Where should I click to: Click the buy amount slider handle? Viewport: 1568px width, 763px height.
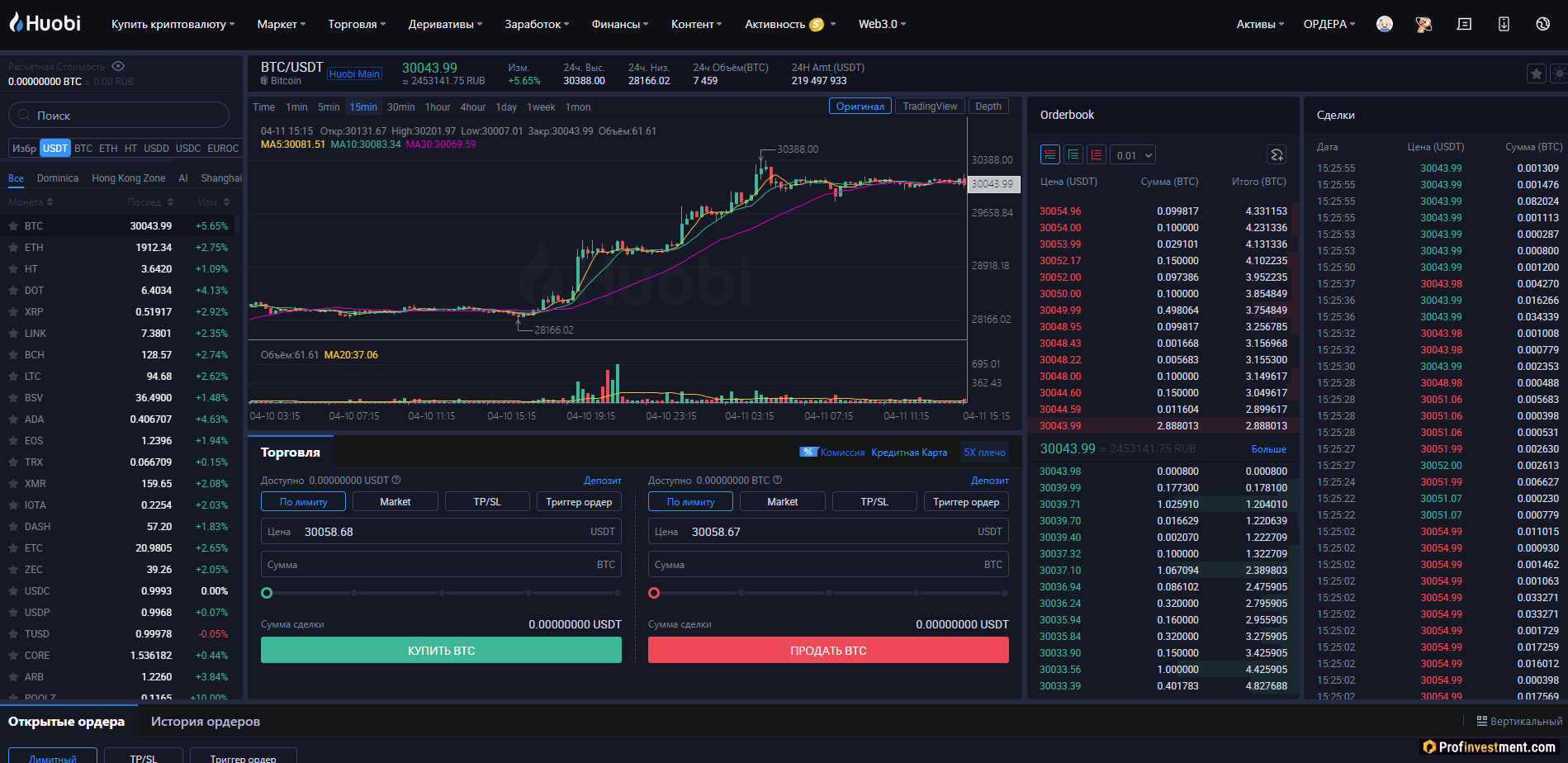point(267,593)
